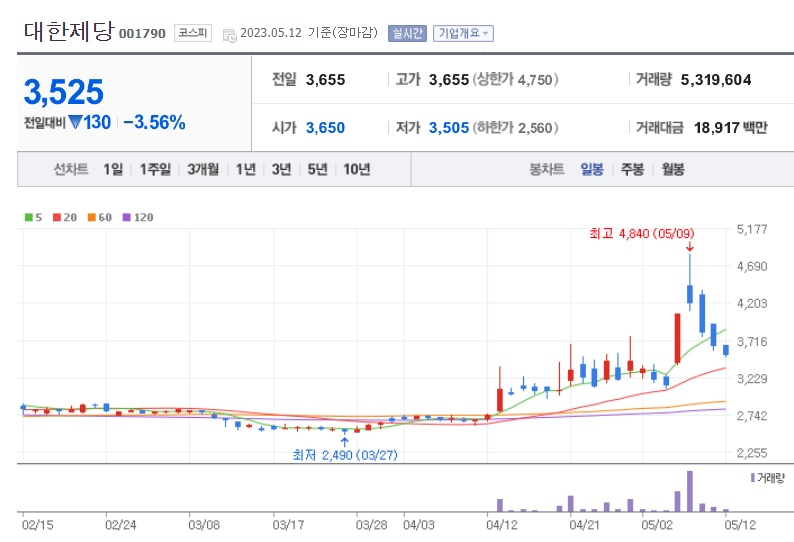Click the 02/15 date axis label
This screenshot has height=542, width=794.
coord(37,525)
